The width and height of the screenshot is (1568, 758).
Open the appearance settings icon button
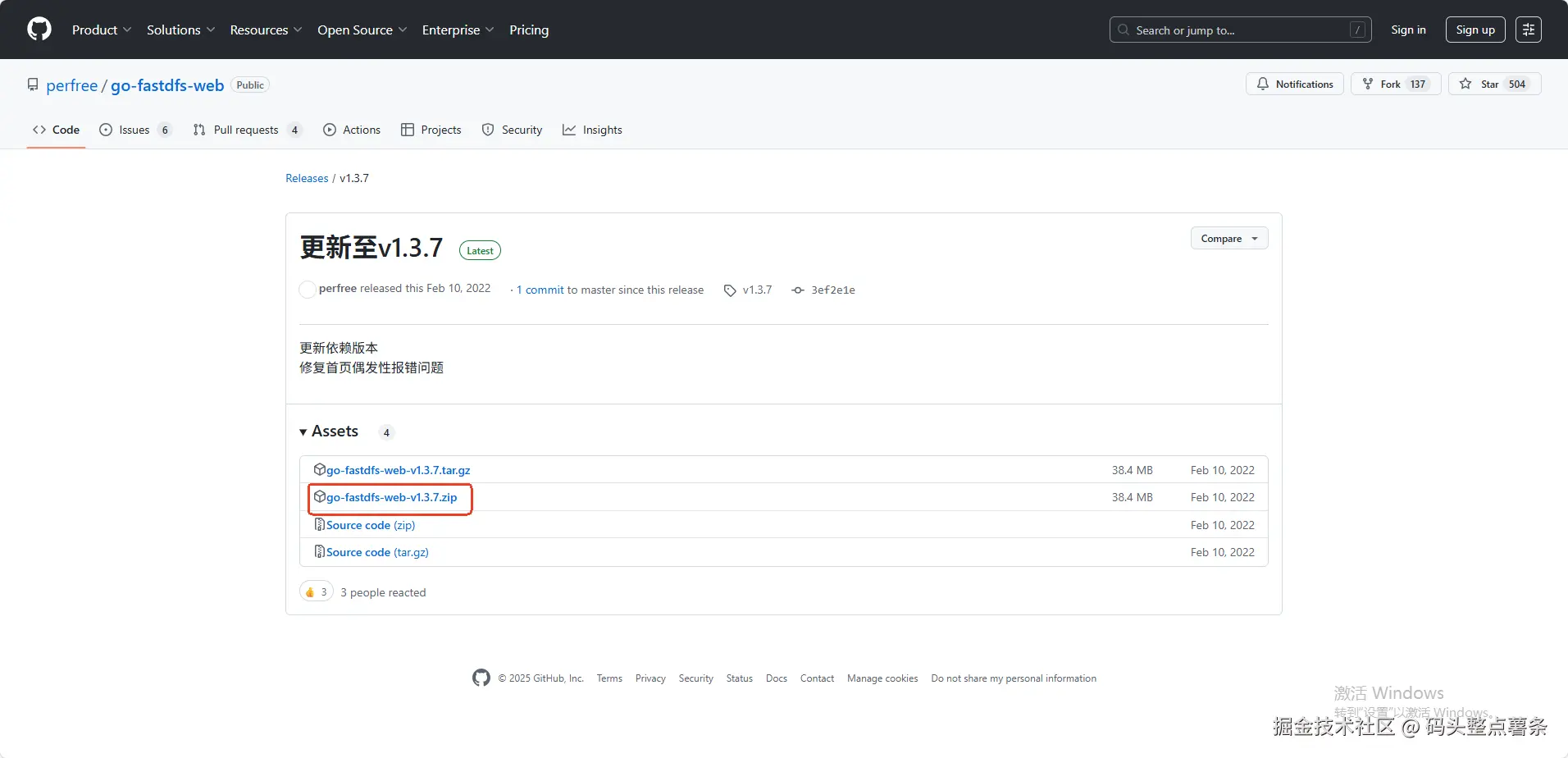[1529, 30]
